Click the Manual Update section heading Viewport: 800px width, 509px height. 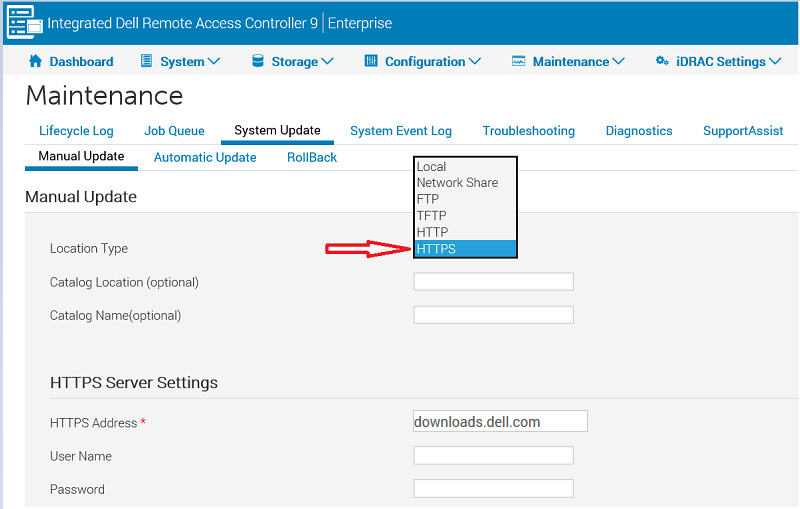pos(81,197)
